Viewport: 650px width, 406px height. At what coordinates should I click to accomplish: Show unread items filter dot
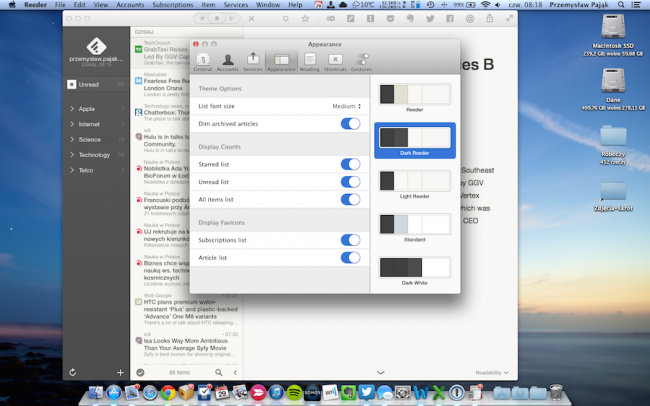[x=216, y=18]
